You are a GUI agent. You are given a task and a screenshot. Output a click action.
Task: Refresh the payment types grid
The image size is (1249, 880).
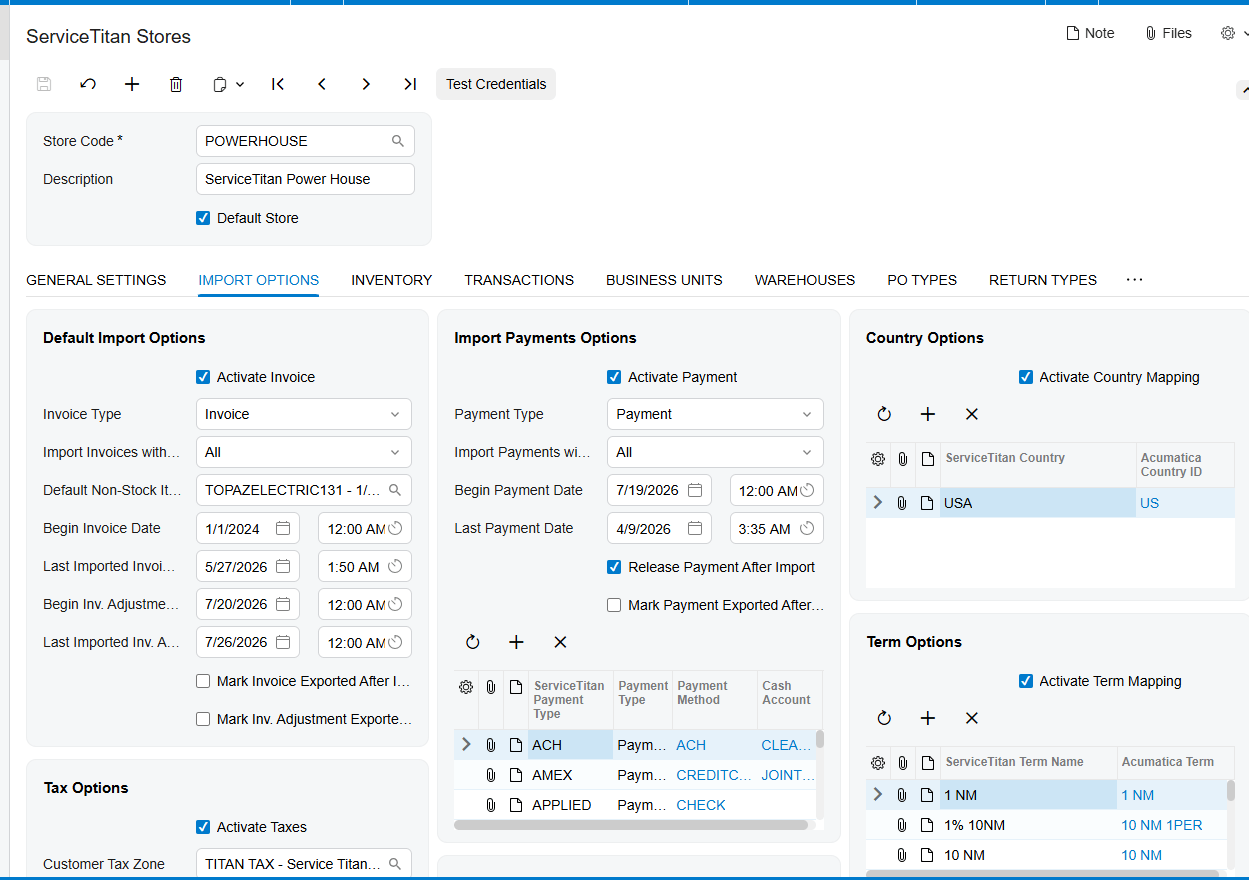473,642
